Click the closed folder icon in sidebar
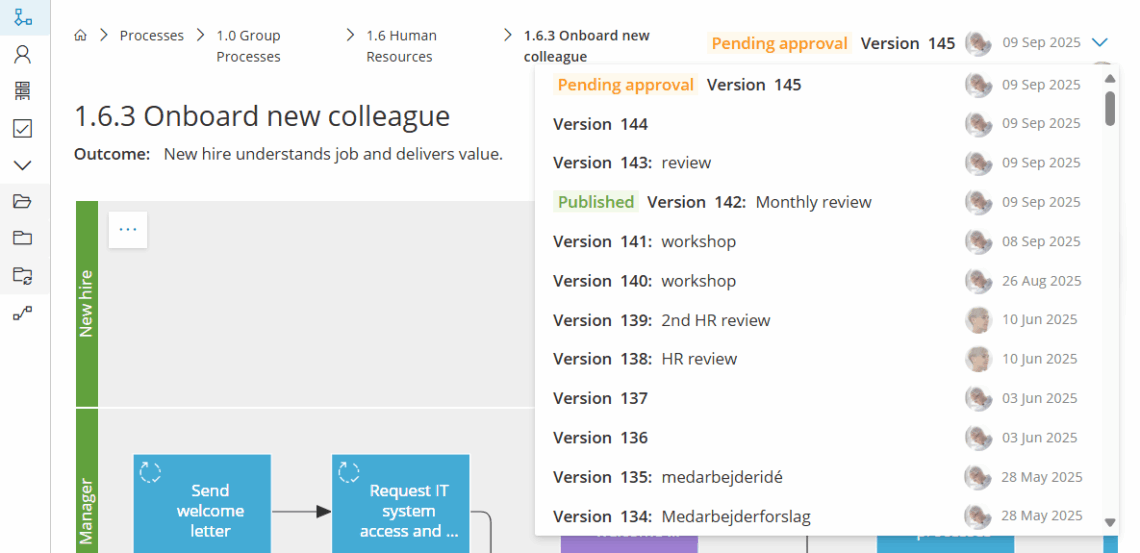 22,238
